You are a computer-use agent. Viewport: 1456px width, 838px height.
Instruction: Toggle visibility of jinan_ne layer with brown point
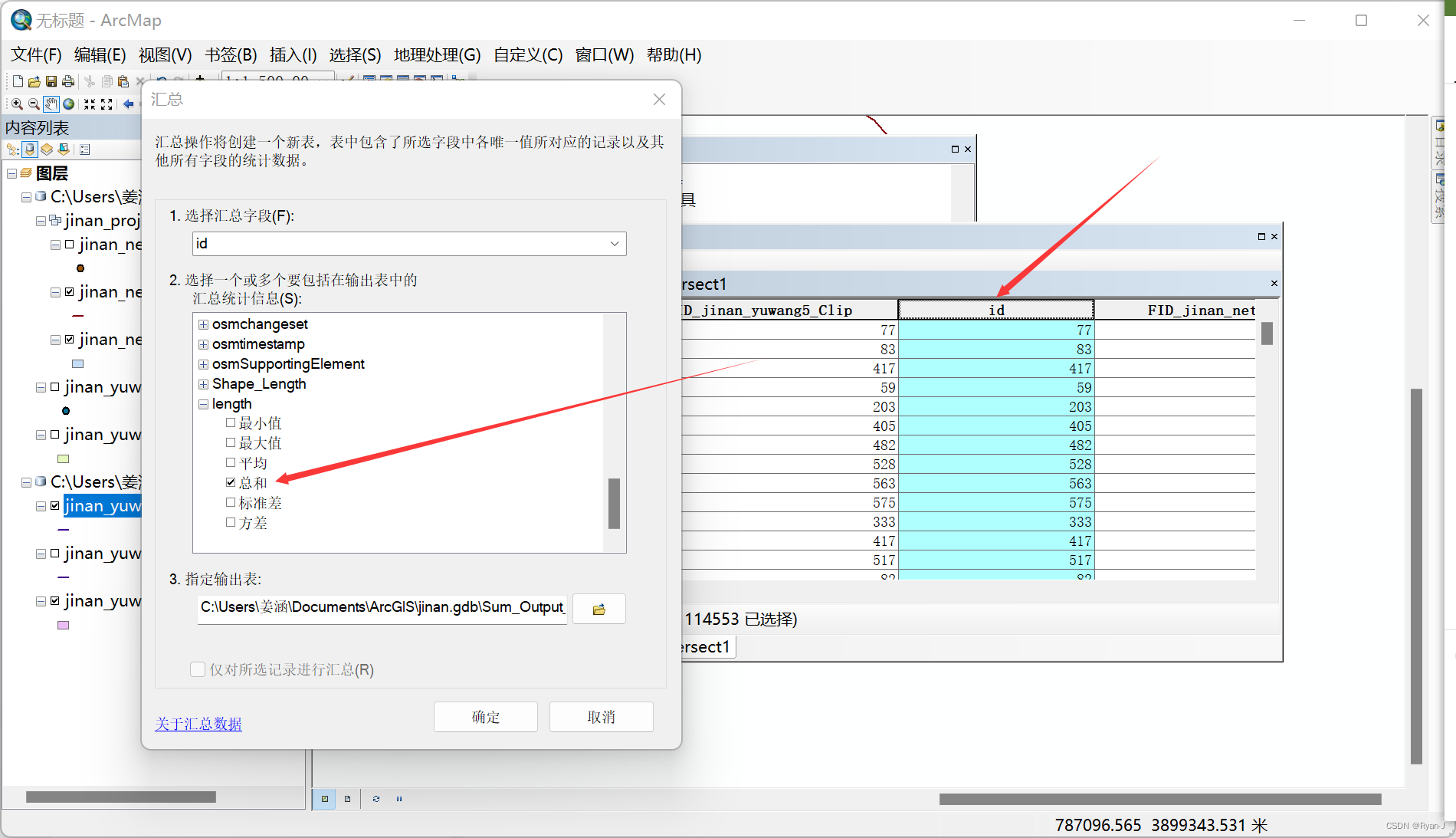pyautogui.click(x=70, y=245)
